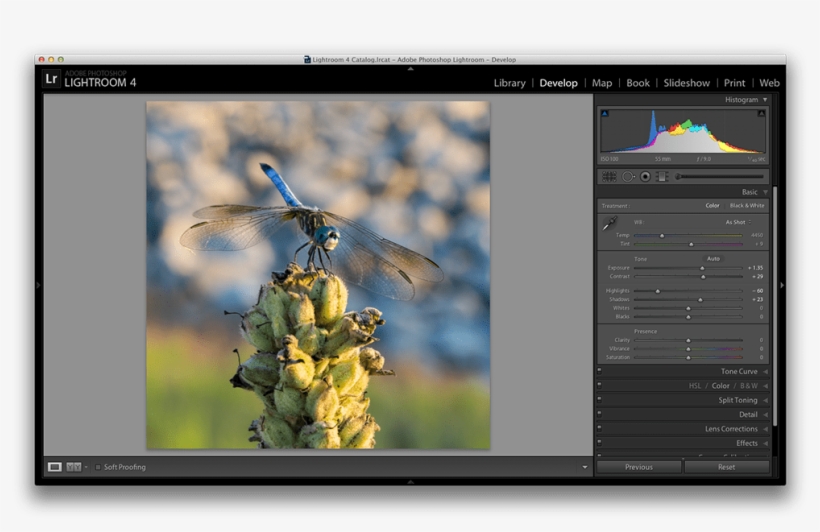Expand the Tone Curve panel

point(765,371)
